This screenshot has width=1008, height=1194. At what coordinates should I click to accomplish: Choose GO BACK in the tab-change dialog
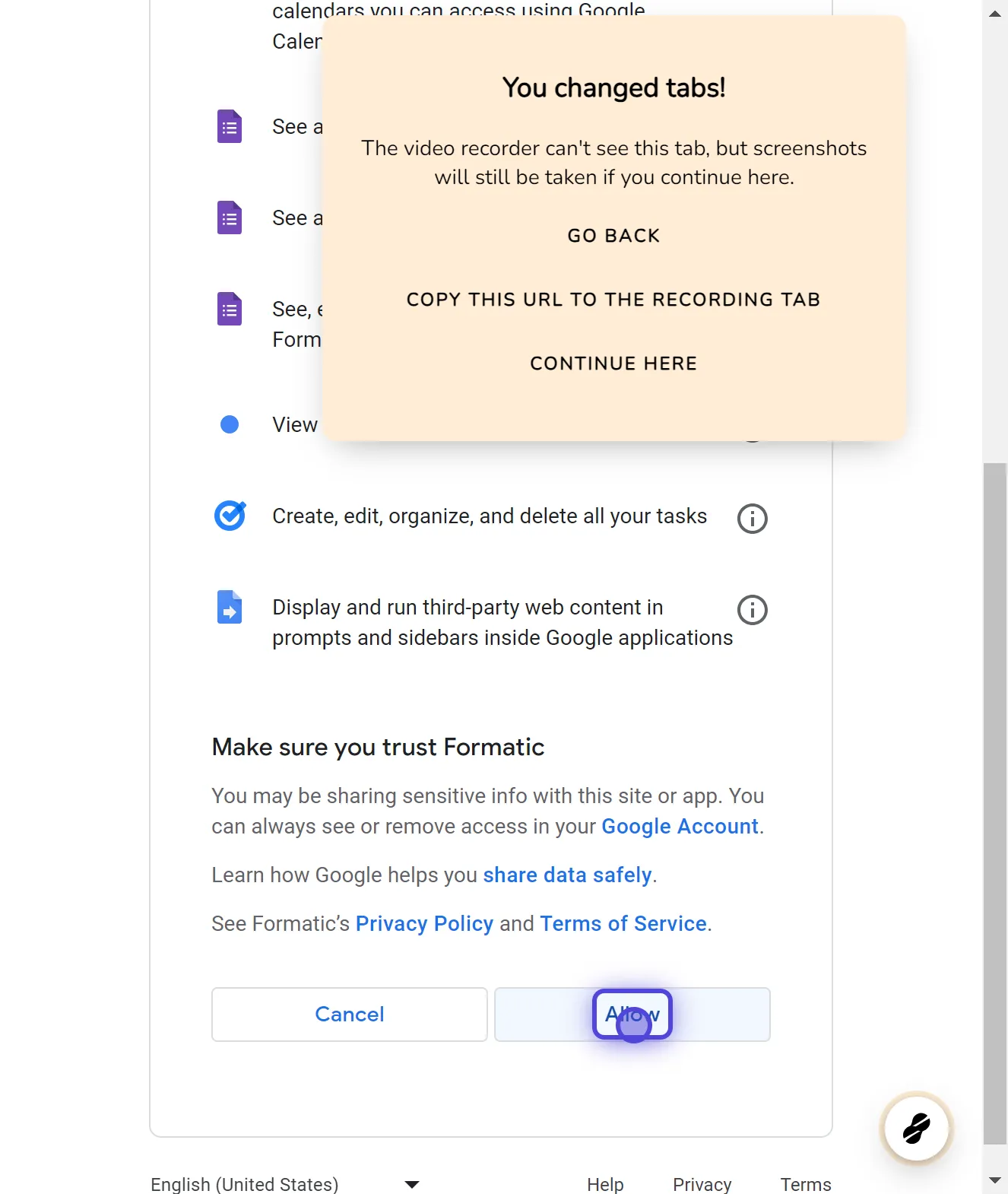click(x=613, y=235)
